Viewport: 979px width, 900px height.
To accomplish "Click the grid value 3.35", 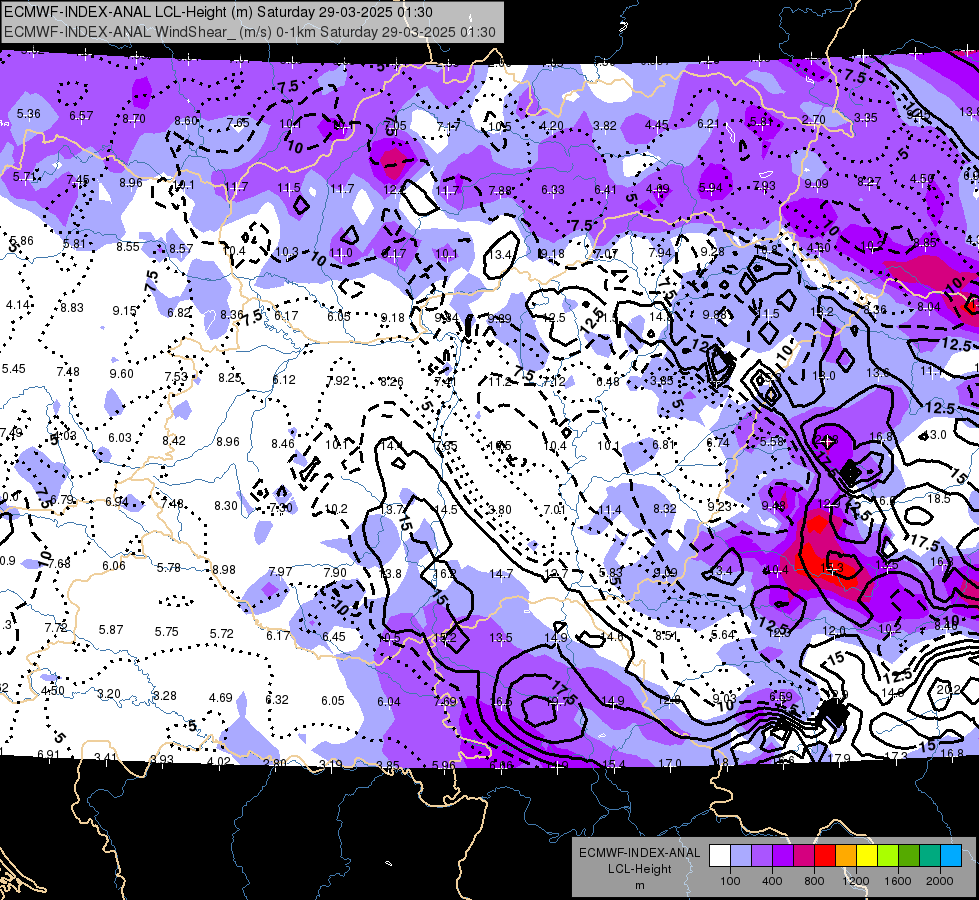I will point(866,117).
